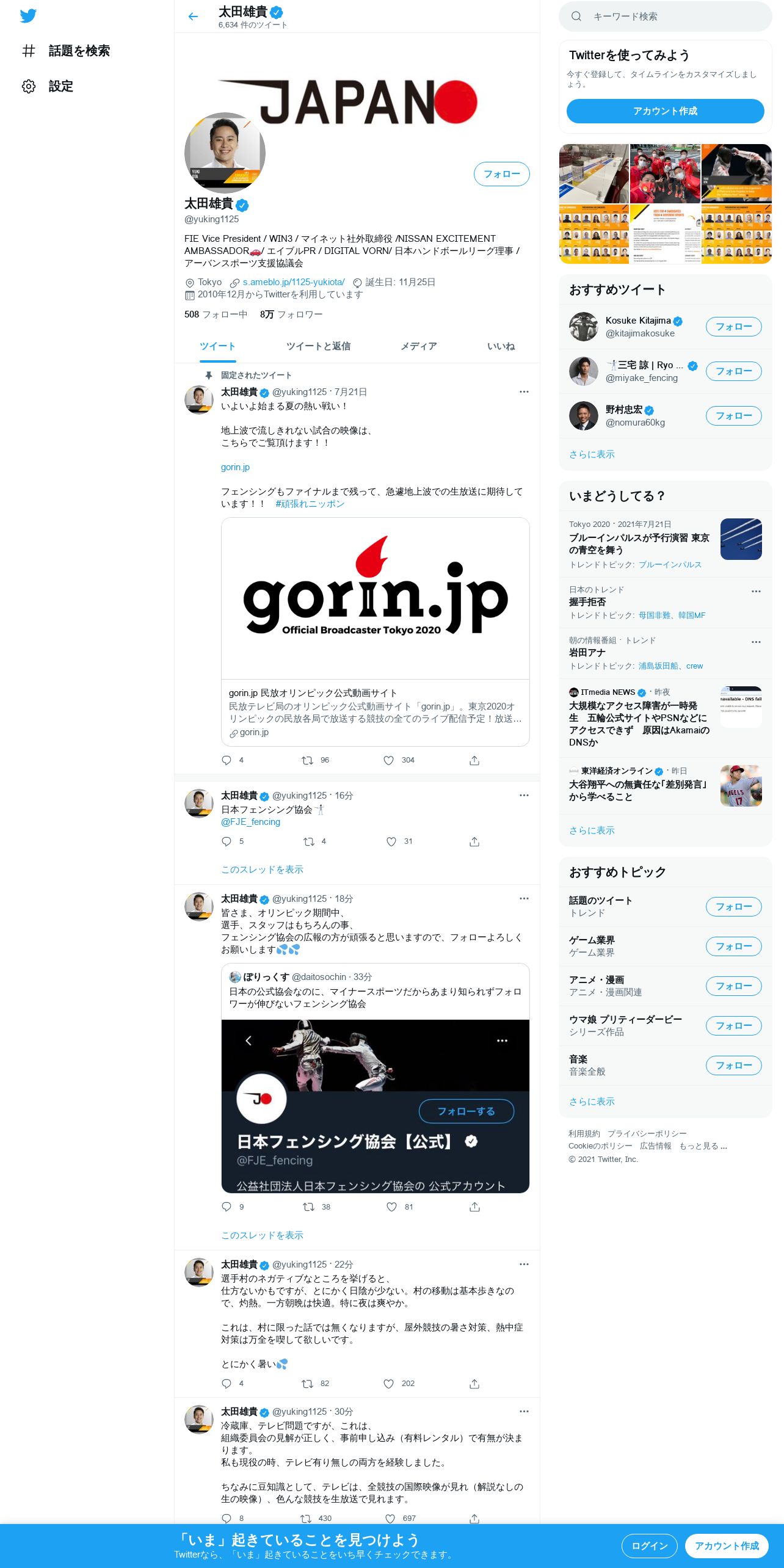
Task: Open options for 握手拒否 trend
Action: point(756,591)
